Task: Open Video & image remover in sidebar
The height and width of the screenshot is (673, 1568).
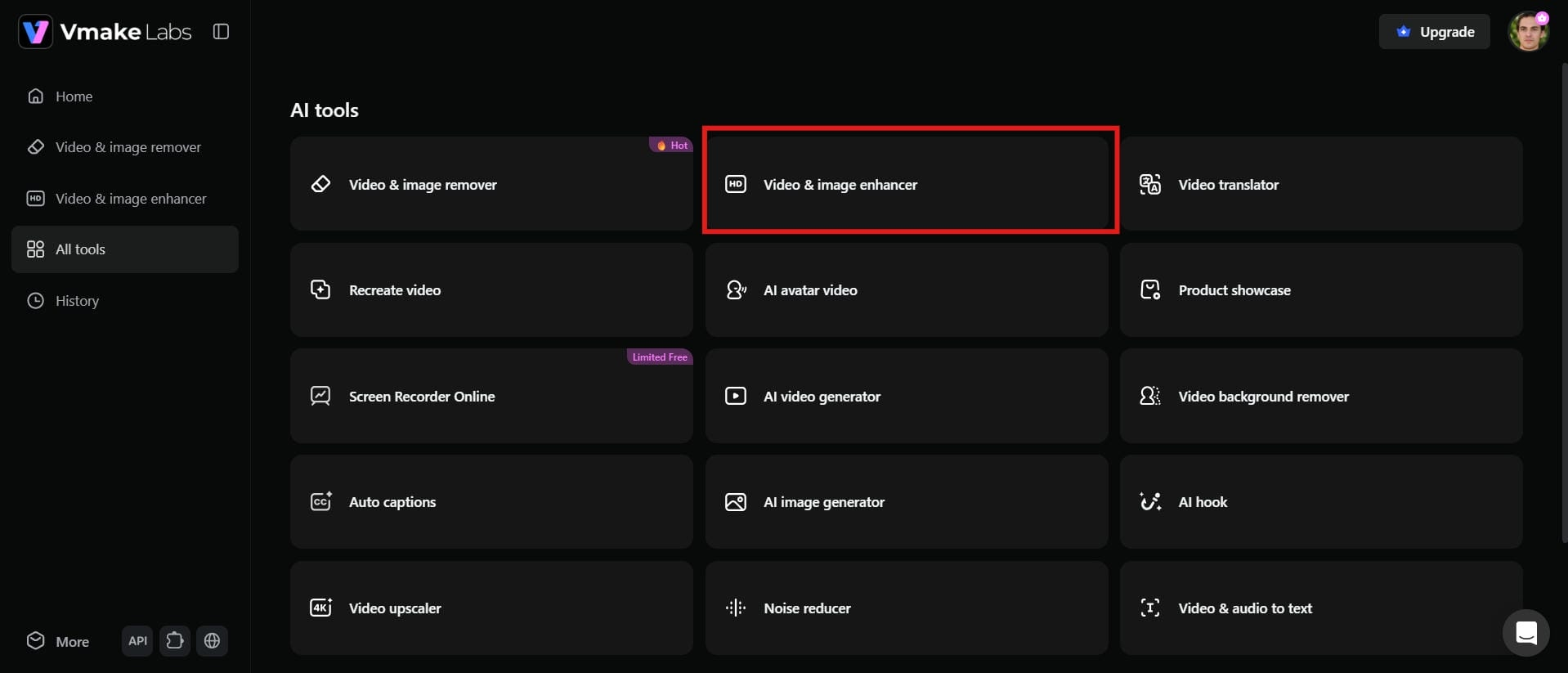Action: [125, 147]
